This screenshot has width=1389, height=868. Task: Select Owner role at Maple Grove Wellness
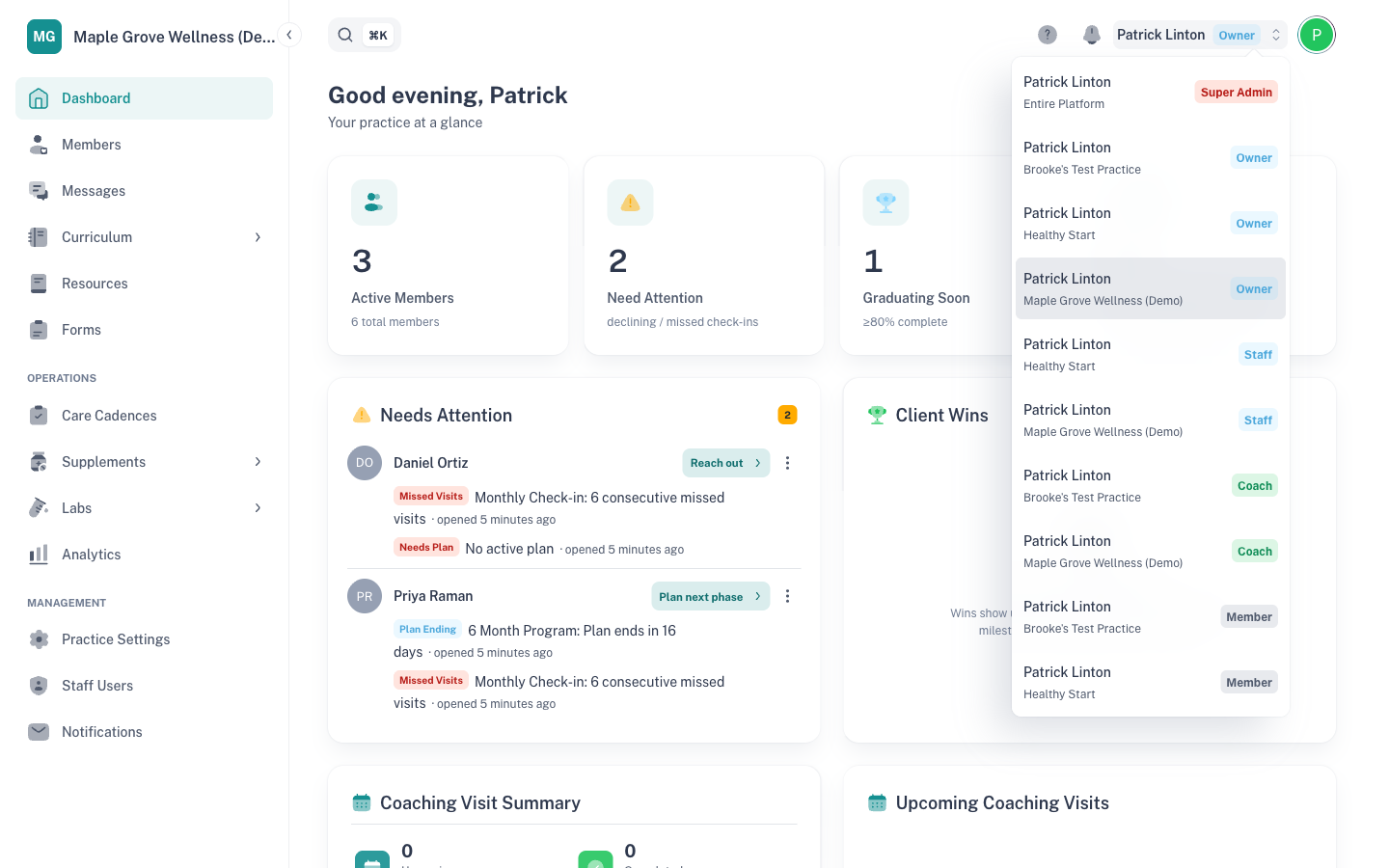point(1151,288)
